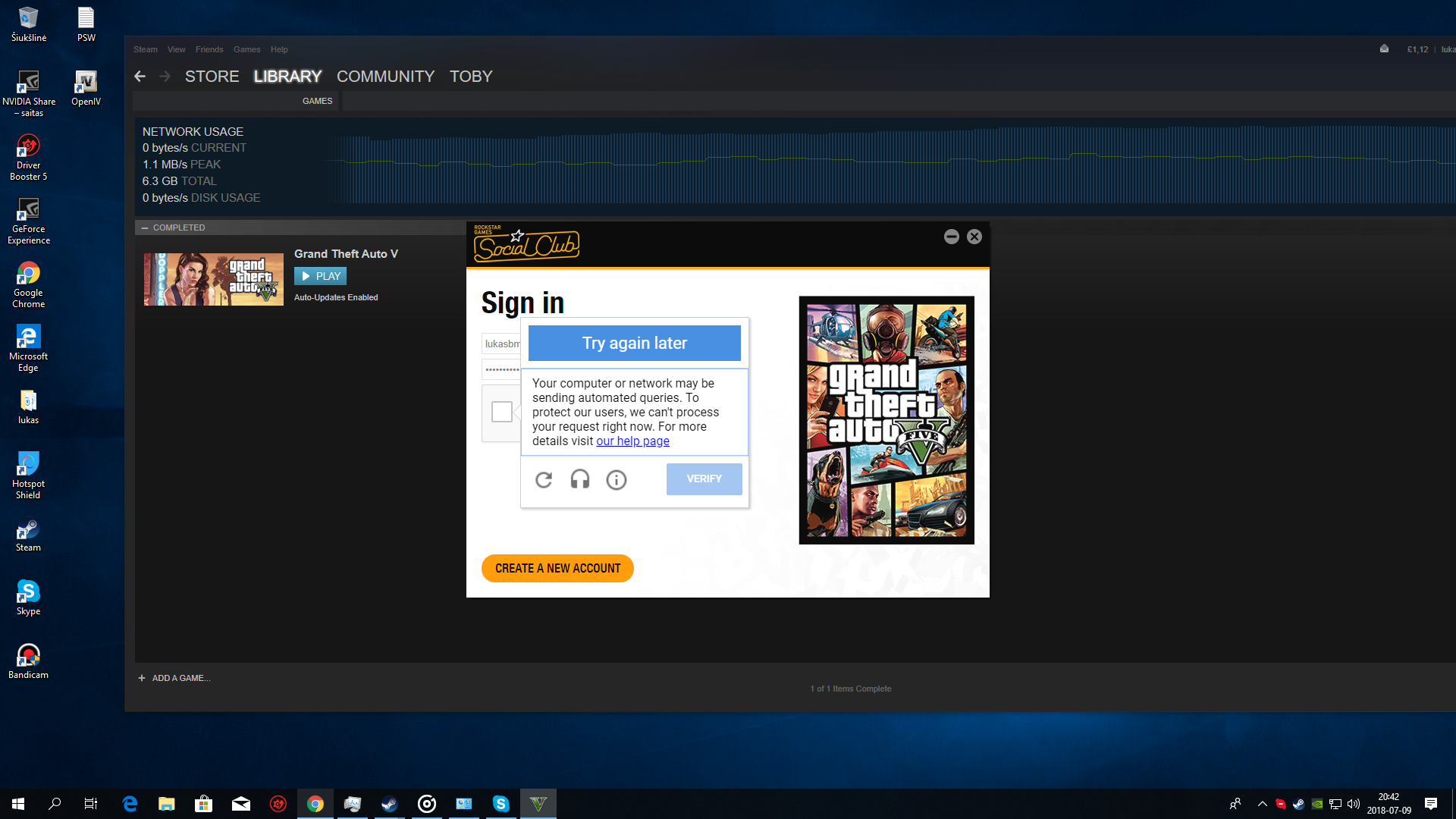
Task: Open the lukas desktop folder
Action: pyautogui.click(x=29, y=407)
